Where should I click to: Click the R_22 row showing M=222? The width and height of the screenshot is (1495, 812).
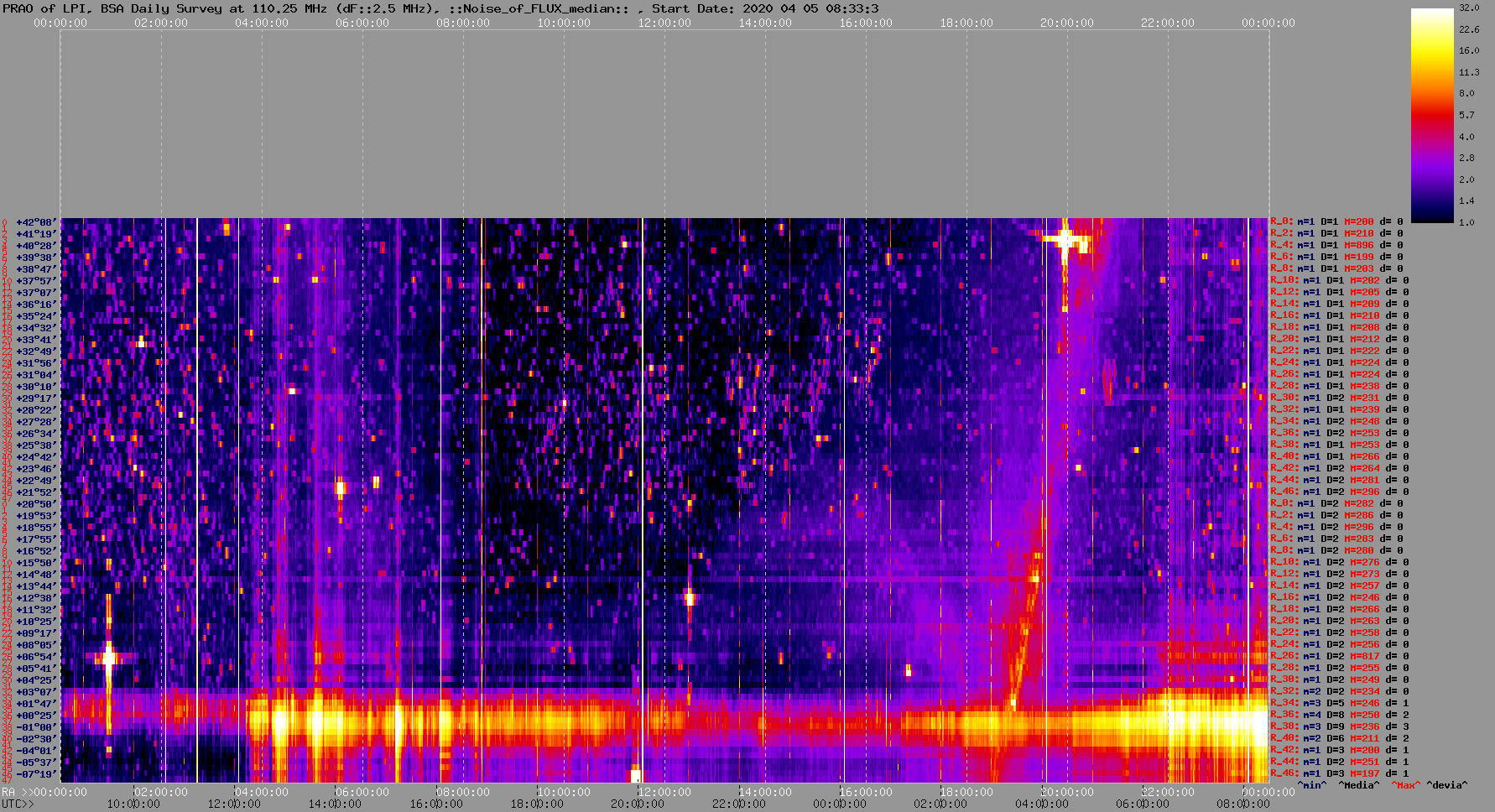pyautogui.click(x=1339, y=351)
